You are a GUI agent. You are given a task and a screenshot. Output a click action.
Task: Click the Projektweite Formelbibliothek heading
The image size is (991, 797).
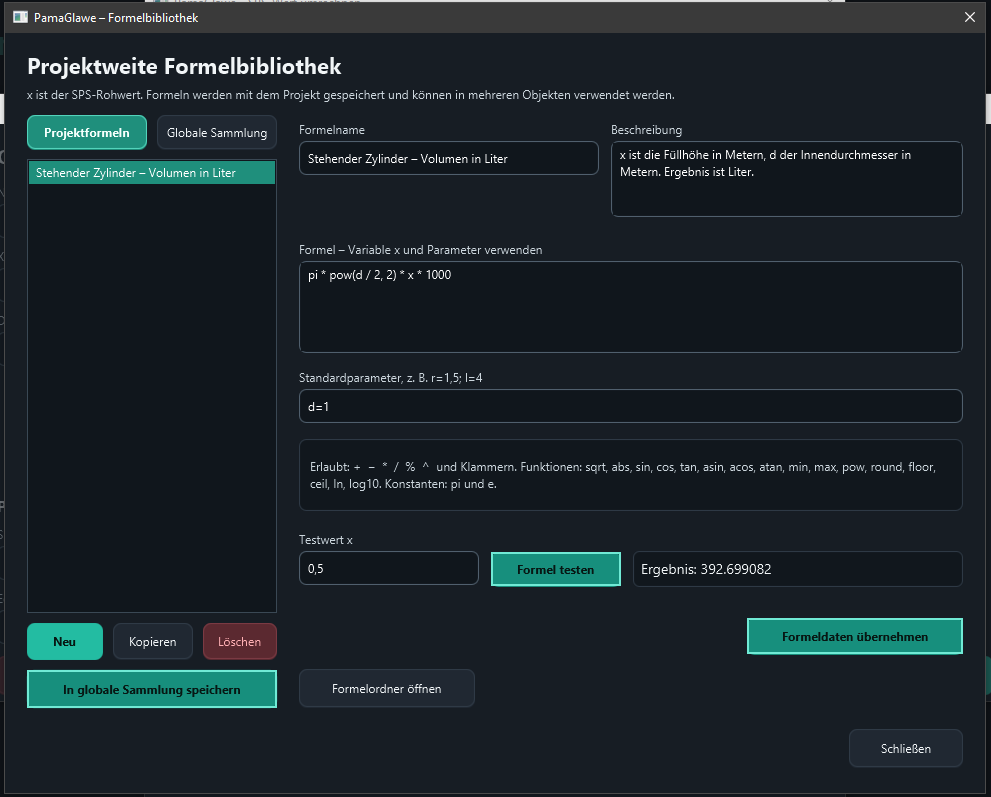coord(184,66)
